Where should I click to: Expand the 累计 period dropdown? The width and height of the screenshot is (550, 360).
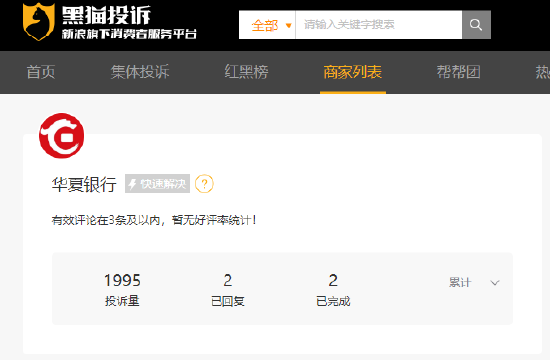point(474,282)
